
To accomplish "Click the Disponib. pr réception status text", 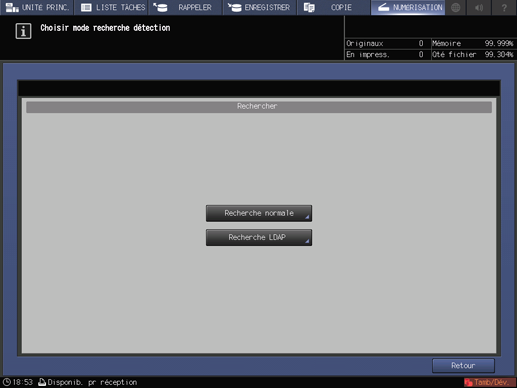I will tap(92, 382).
